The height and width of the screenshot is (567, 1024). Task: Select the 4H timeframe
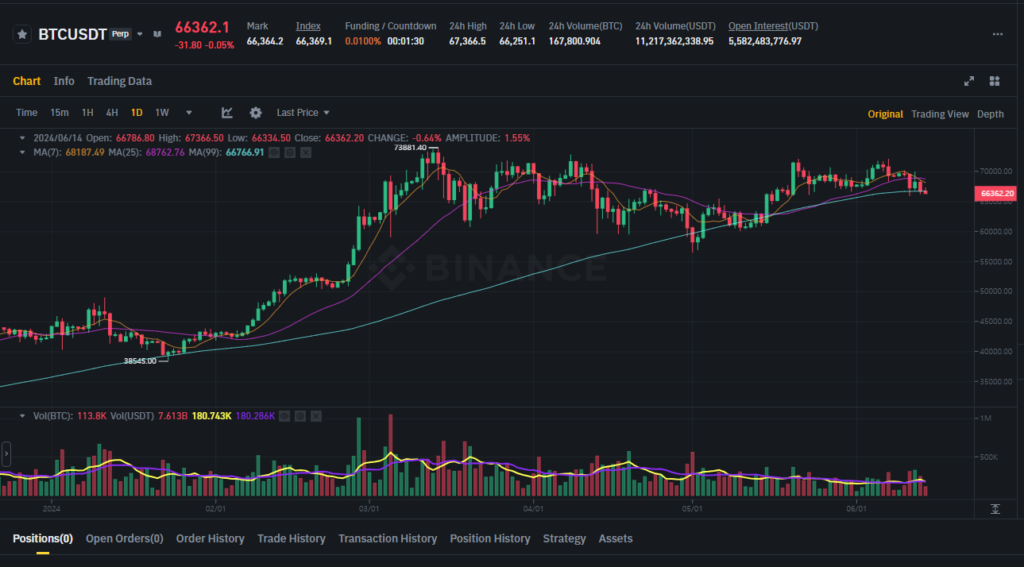(x=112, y=113)
